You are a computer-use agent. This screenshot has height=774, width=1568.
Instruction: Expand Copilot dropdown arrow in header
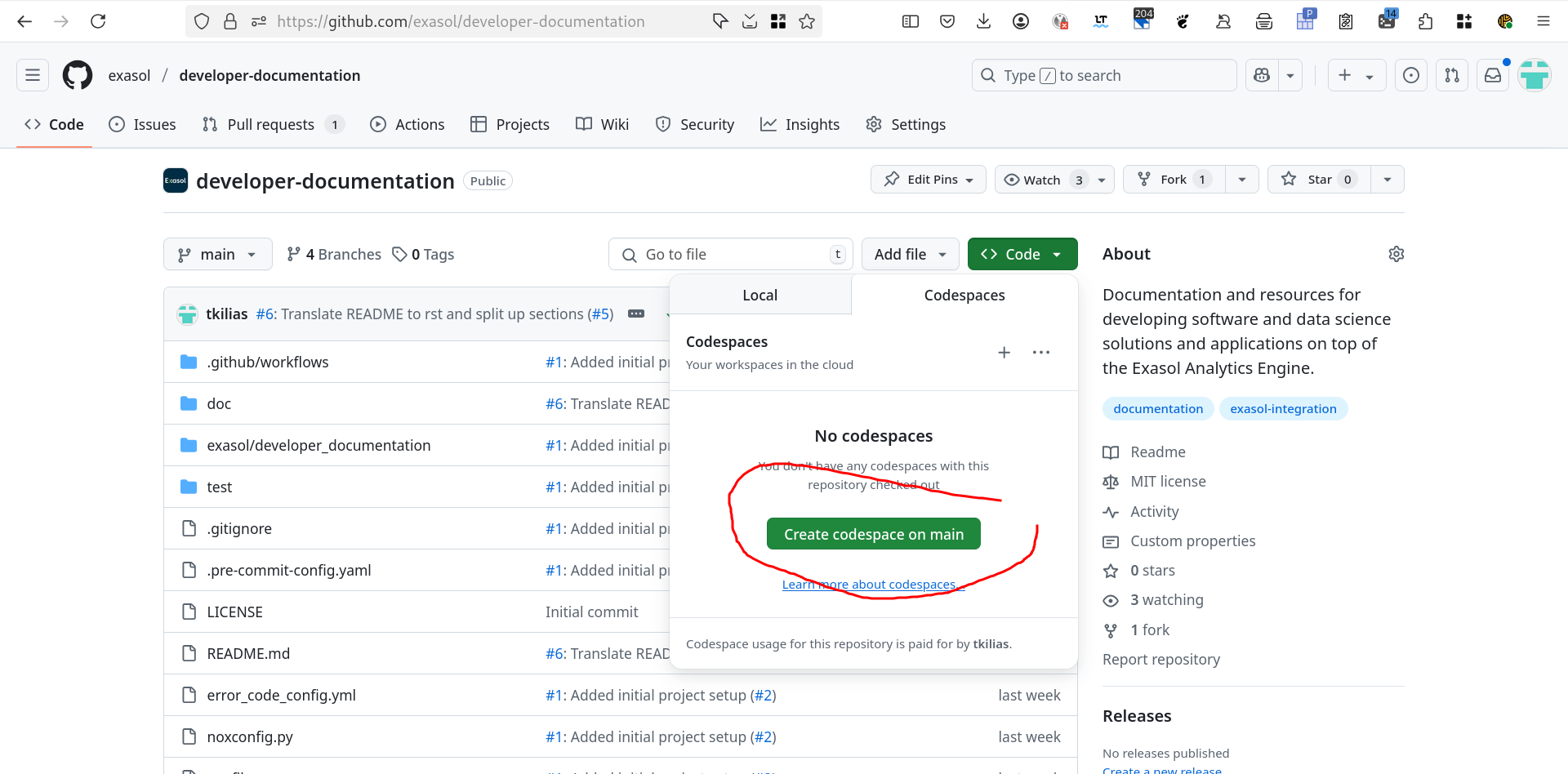1290,75
